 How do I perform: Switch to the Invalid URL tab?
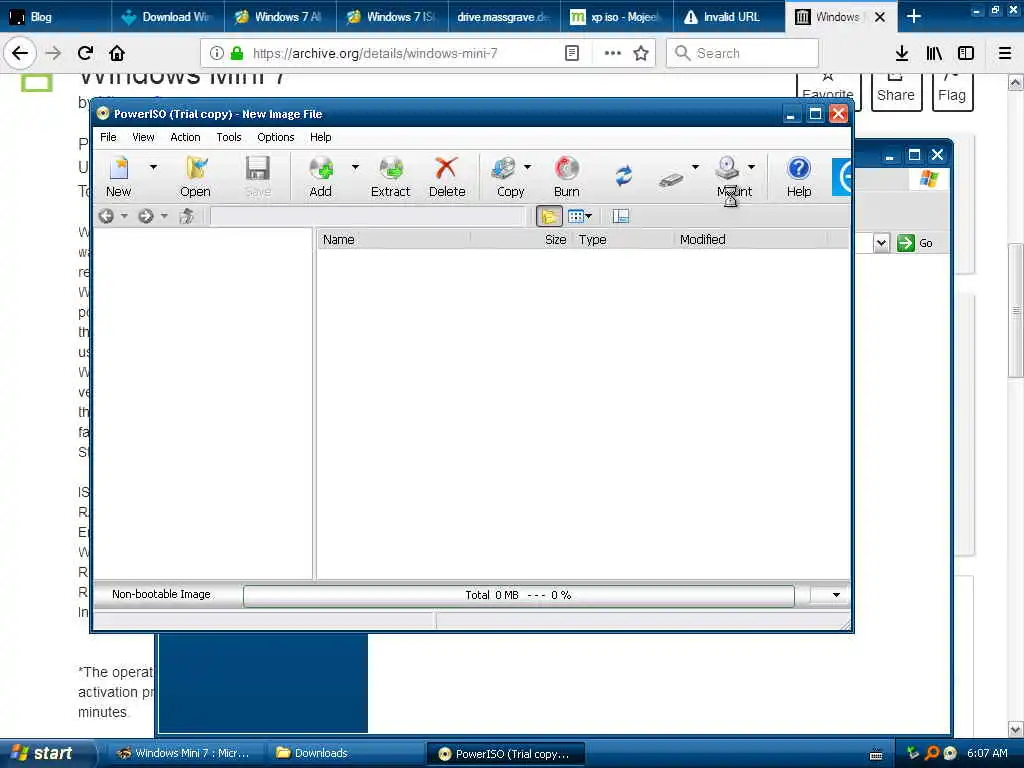pyautogui.click(x=728, y=17)
